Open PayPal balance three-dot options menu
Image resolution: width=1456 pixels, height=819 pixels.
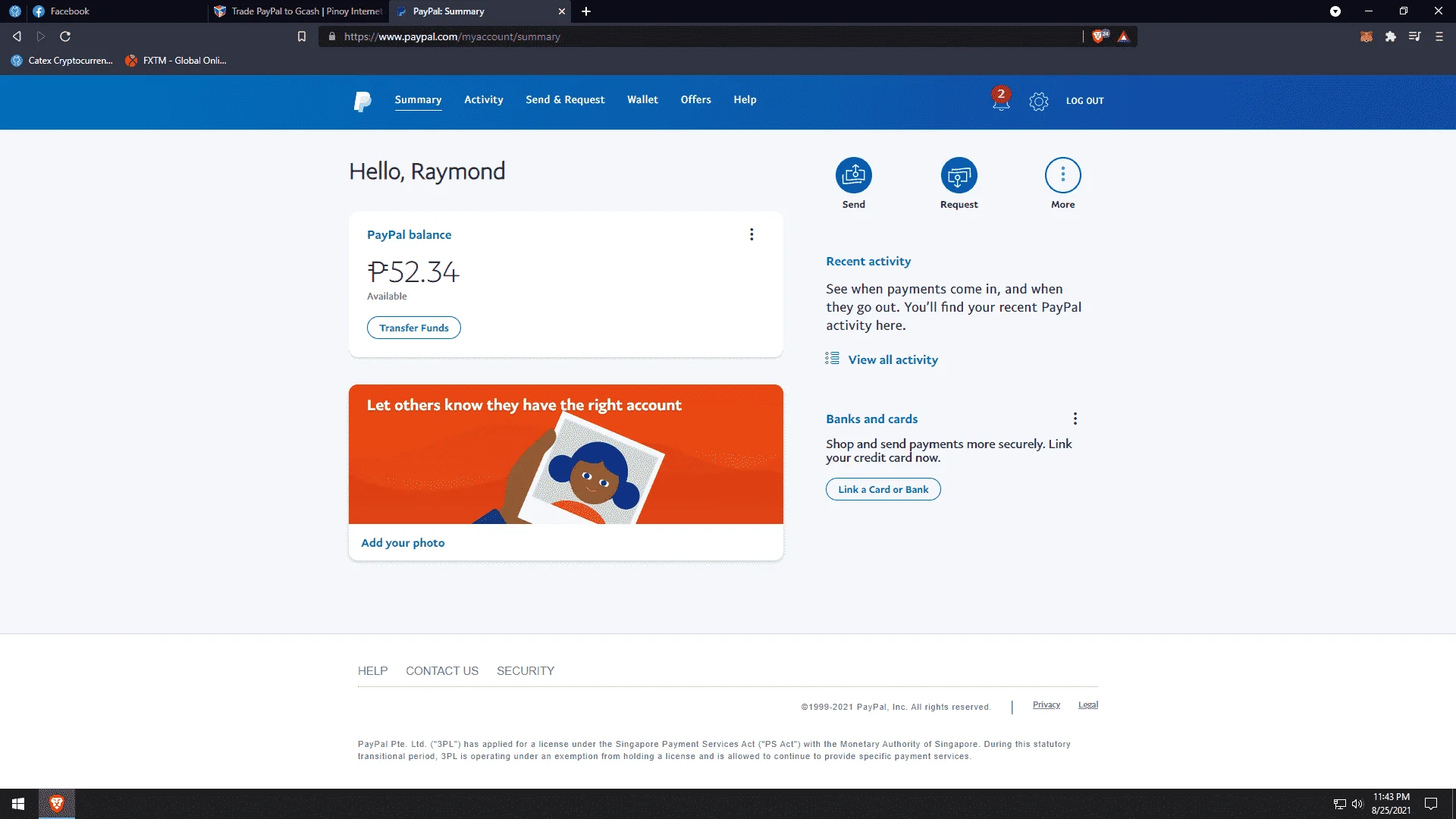[752, 234]
